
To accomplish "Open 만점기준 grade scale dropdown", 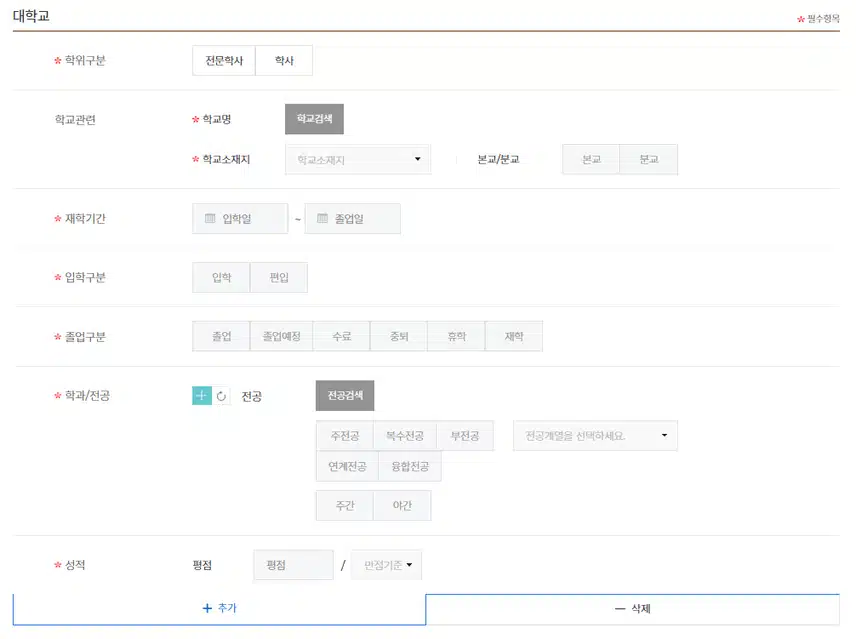I will coord(387,565).
